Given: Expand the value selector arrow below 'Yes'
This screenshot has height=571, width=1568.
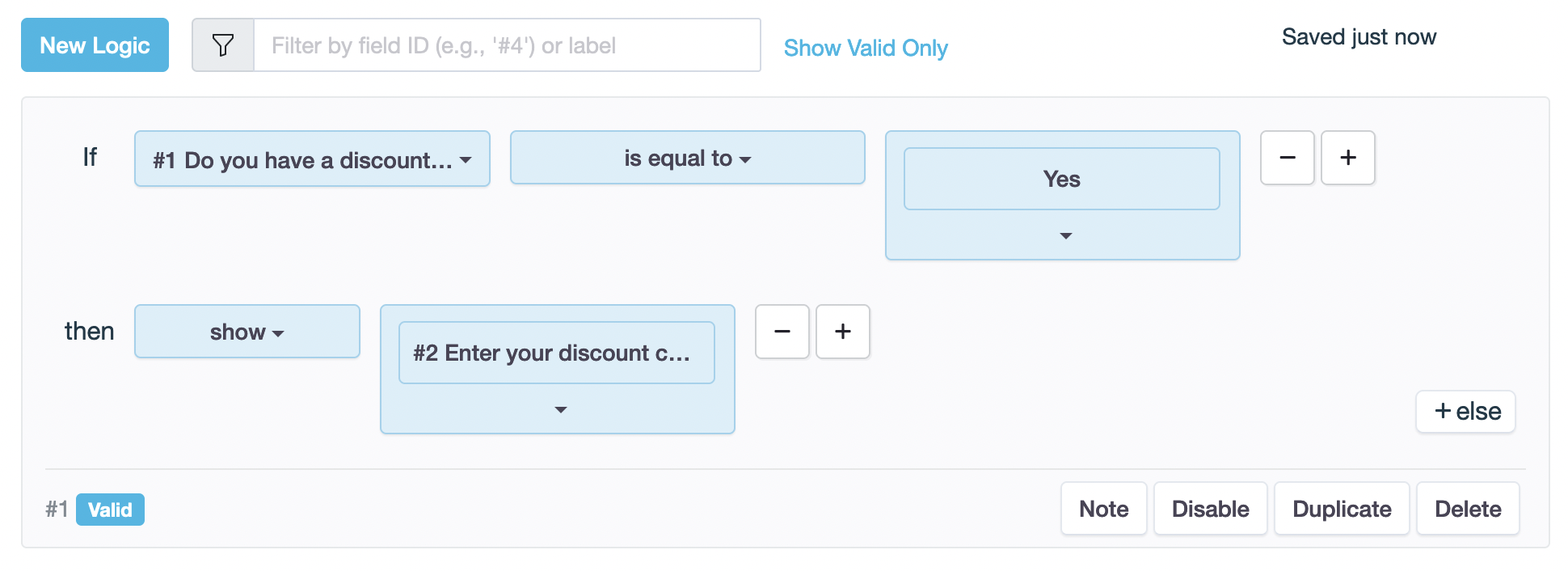Looking at the screenshot, I should click(1065, 236).
